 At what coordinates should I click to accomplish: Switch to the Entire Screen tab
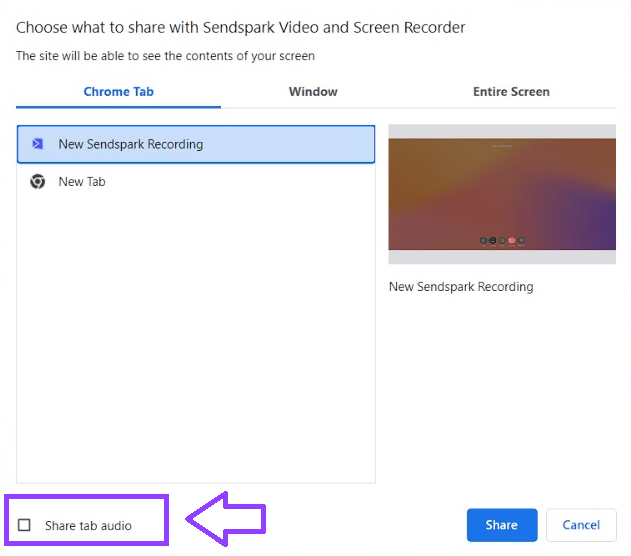[x=511, y=92]
